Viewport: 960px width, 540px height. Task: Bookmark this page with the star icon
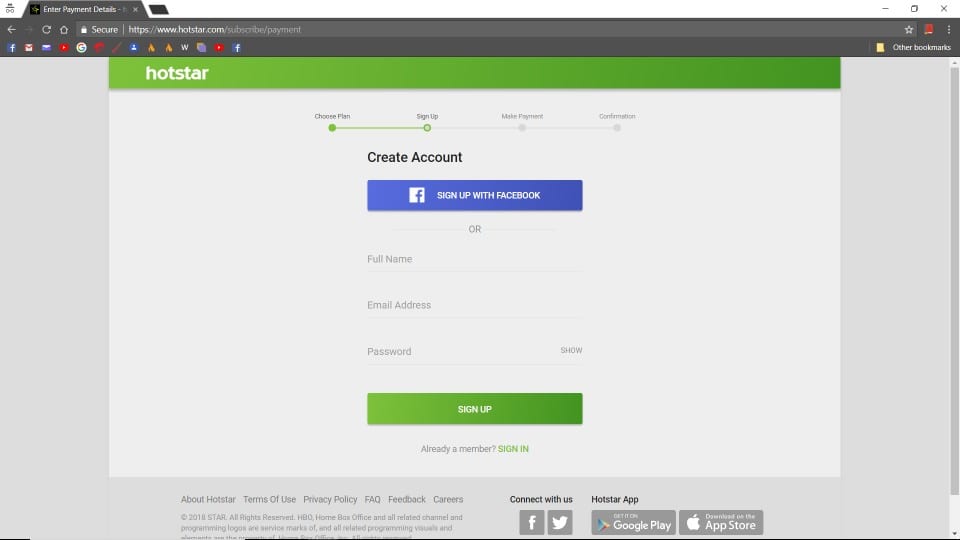coord(909,29)
